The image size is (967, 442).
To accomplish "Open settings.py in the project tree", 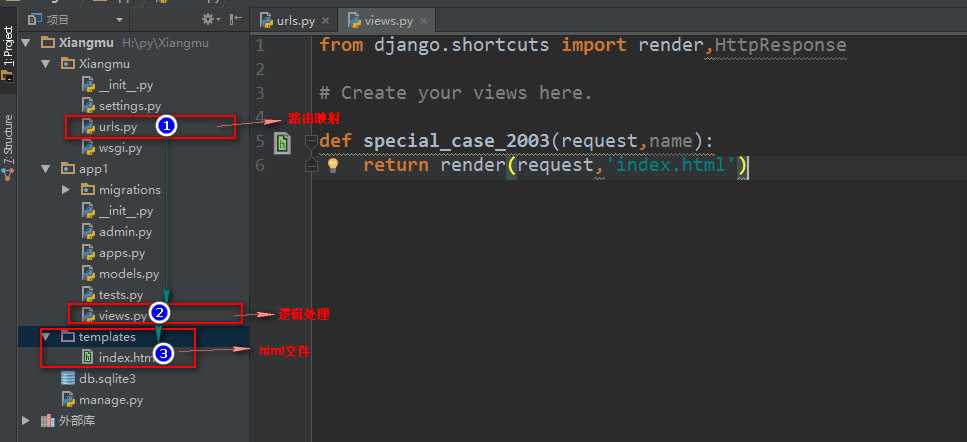I will [x=129, y=106].
